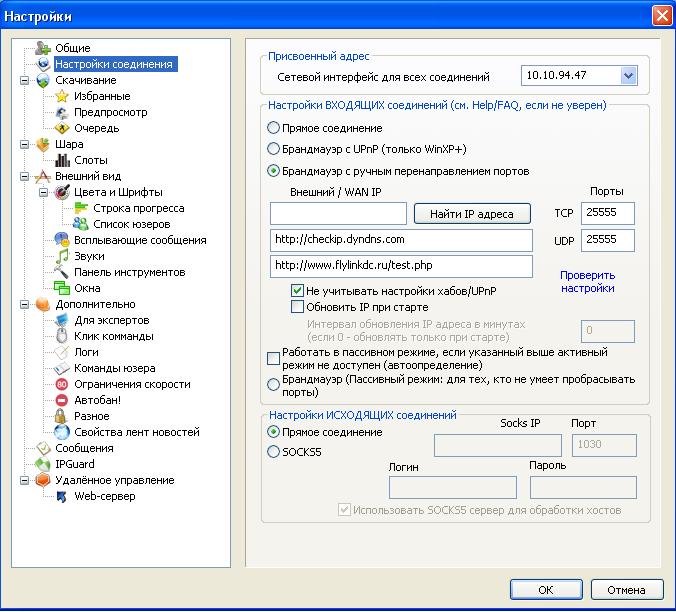
Task: Click the Звуки music note icon
Action: (62, 256)
